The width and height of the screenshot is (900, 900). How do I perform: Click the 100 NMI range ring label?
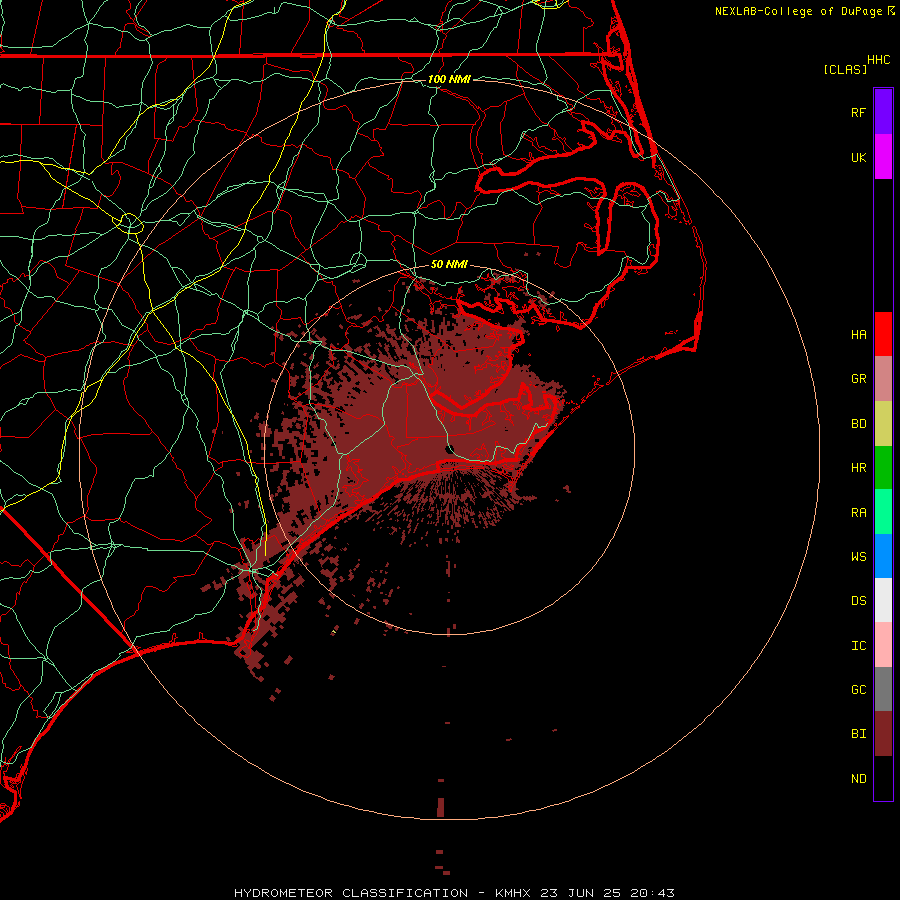(x=449, y=79)
